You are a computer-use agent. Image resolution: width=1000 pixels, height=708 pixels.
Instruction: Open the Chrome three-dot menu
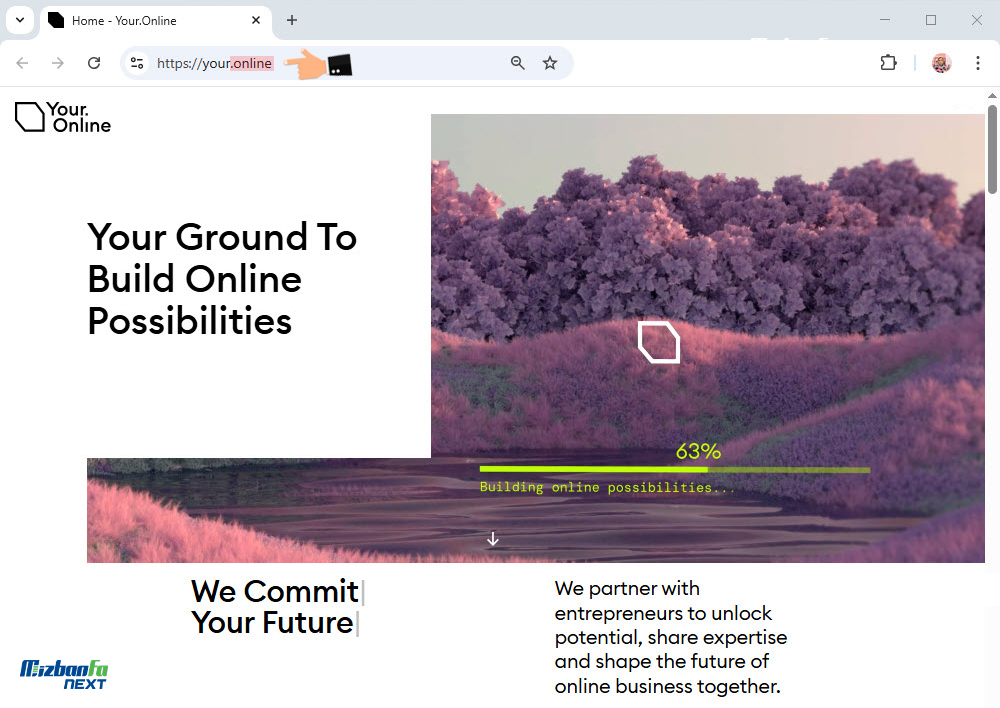[x=976, y=63]
